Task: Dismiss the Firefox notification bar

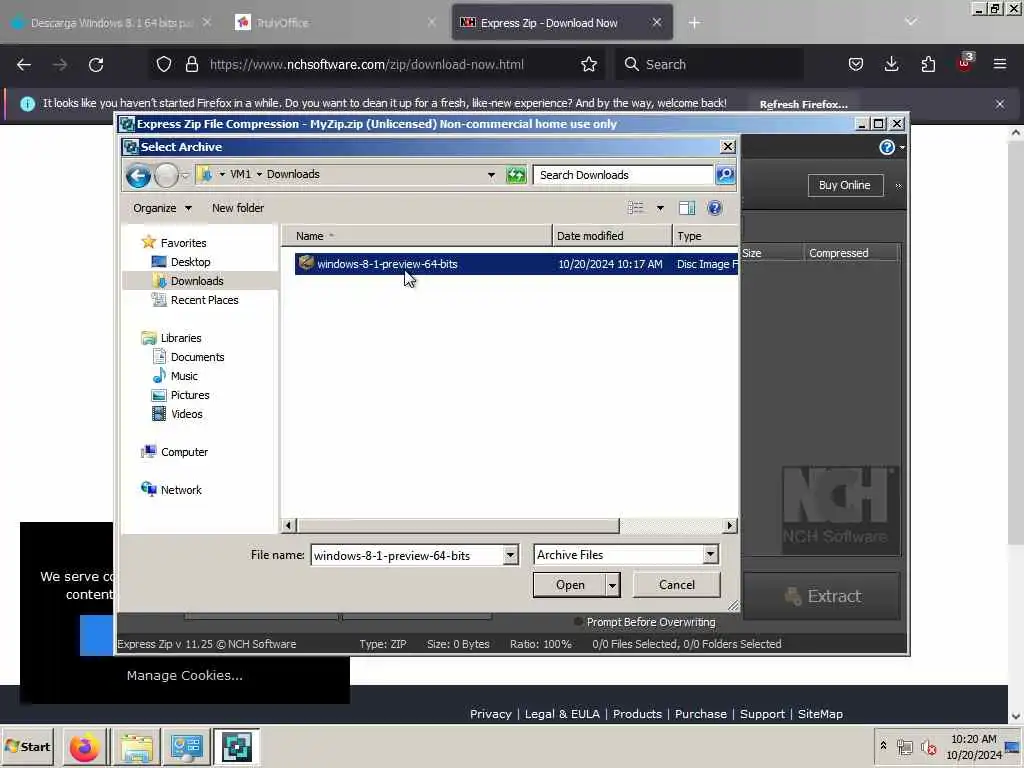Action: 1000,104
